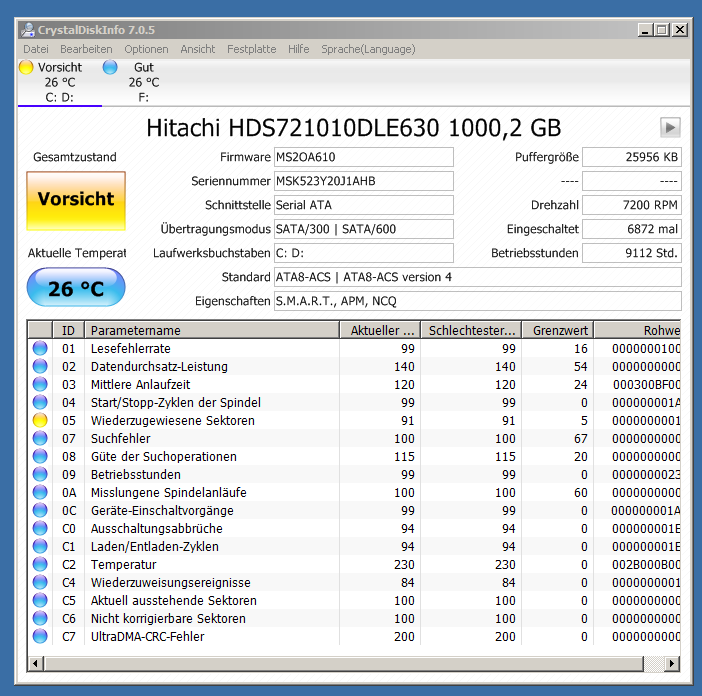Screen dimensions: 702x696
Task: Click blue status orb for Temperatur row
Action: 40,564
